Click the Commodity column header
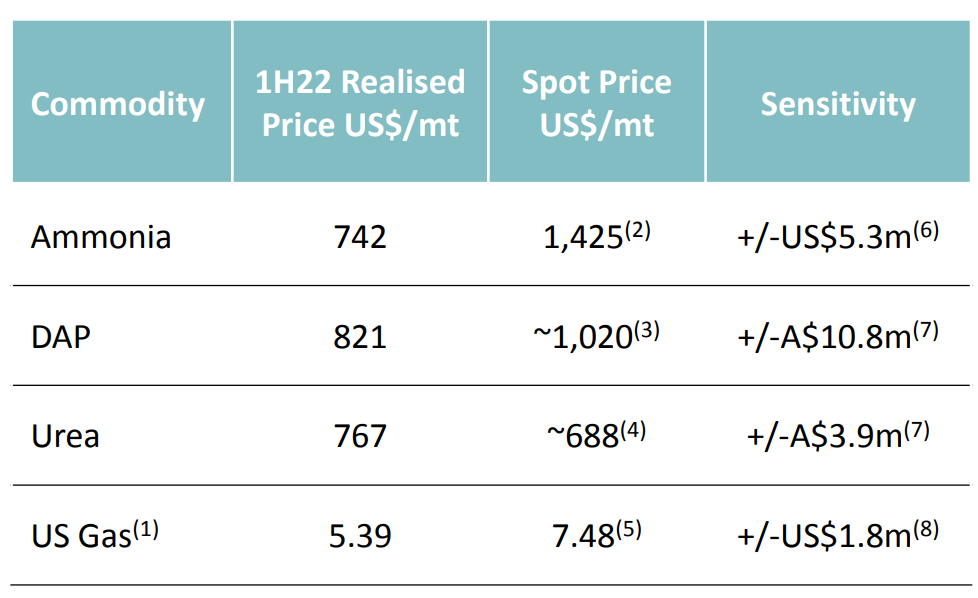 coord(118,104)
